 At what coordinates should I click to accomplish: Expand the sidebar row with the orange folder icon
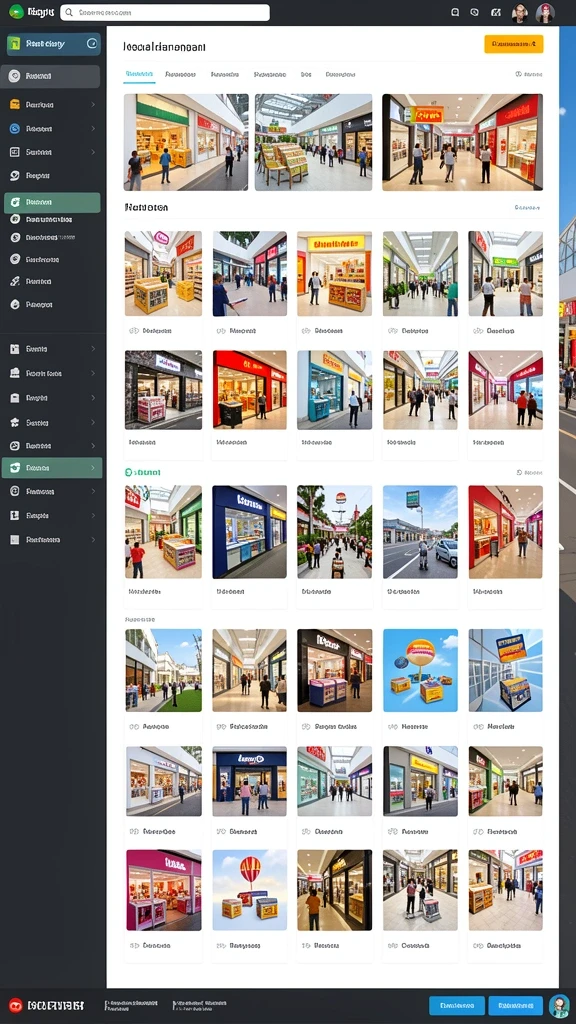[x=52, y=104]
